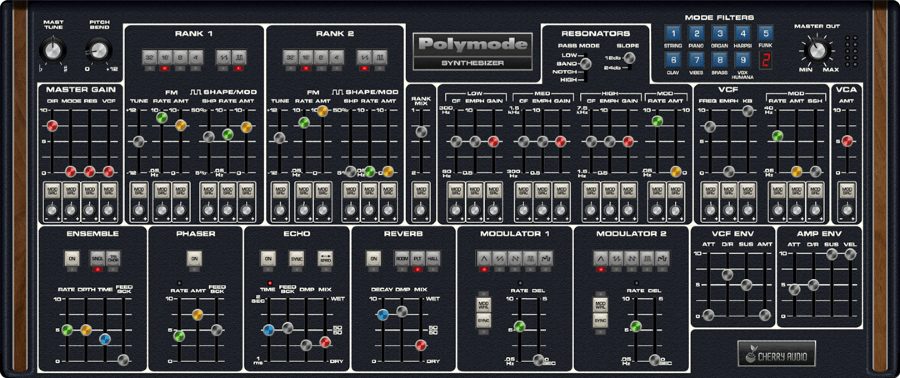Click the Cherry Audio logo
The height and width of the screenshot is (378, 900).
[777, 354]
